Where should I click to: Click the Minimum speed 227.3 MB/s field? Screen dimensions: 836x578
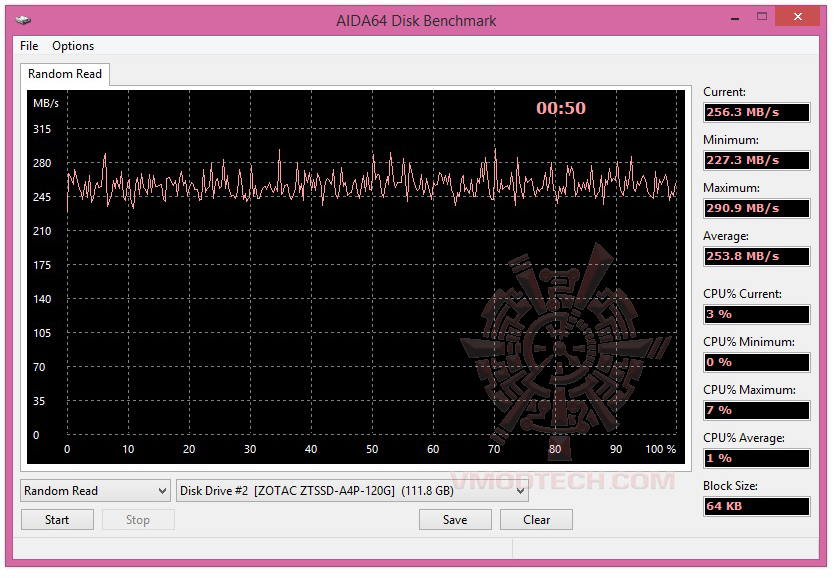pos(757,160)
